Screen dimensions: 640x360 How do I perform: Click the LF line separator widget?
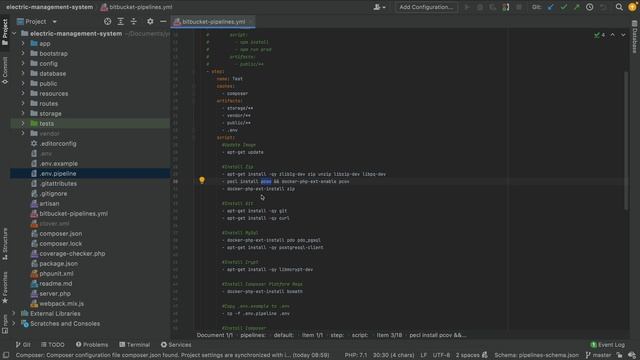pos(424,355)
